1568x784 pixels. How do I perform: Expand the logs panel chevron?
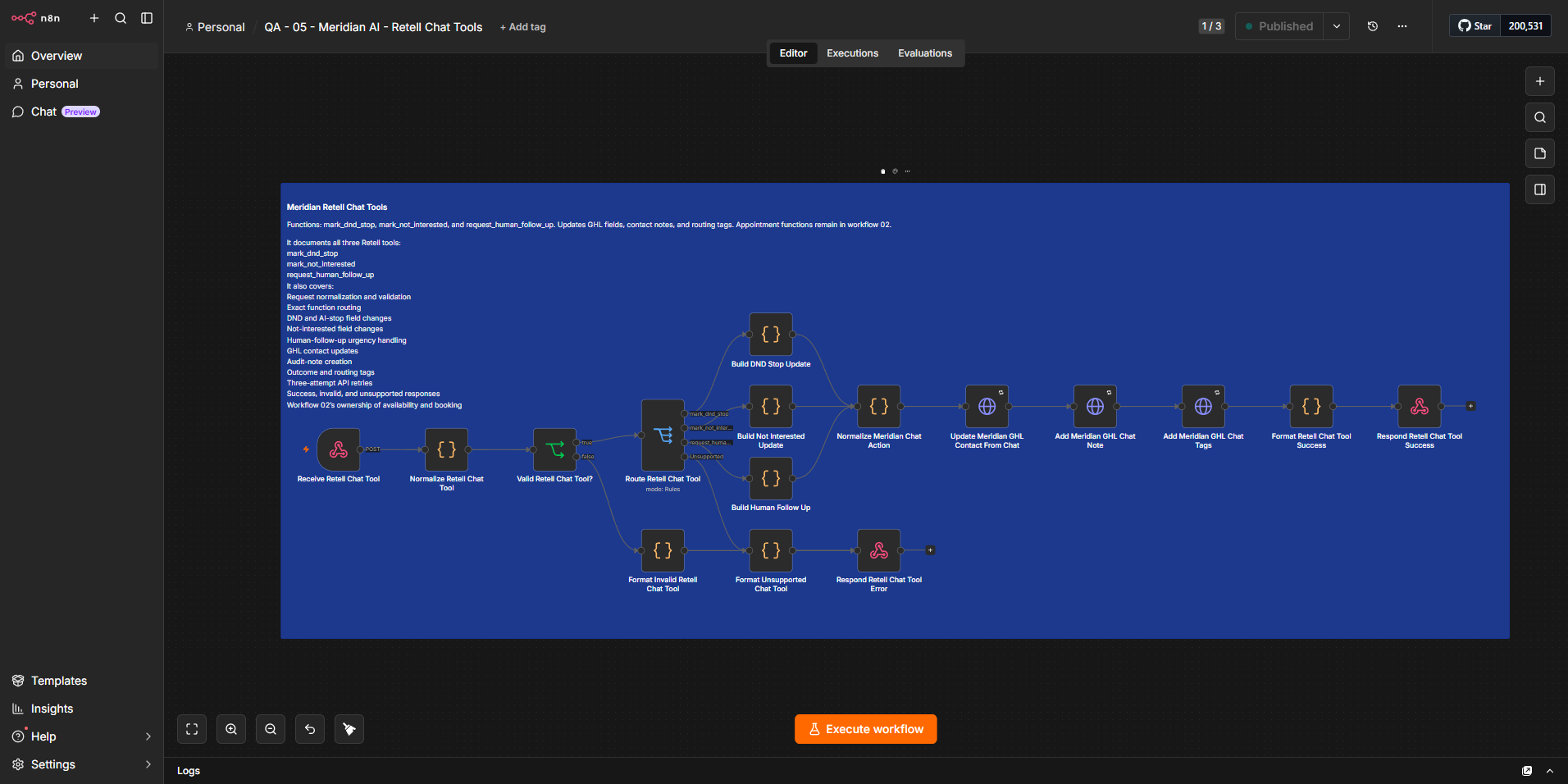[x=1550, y=771]
